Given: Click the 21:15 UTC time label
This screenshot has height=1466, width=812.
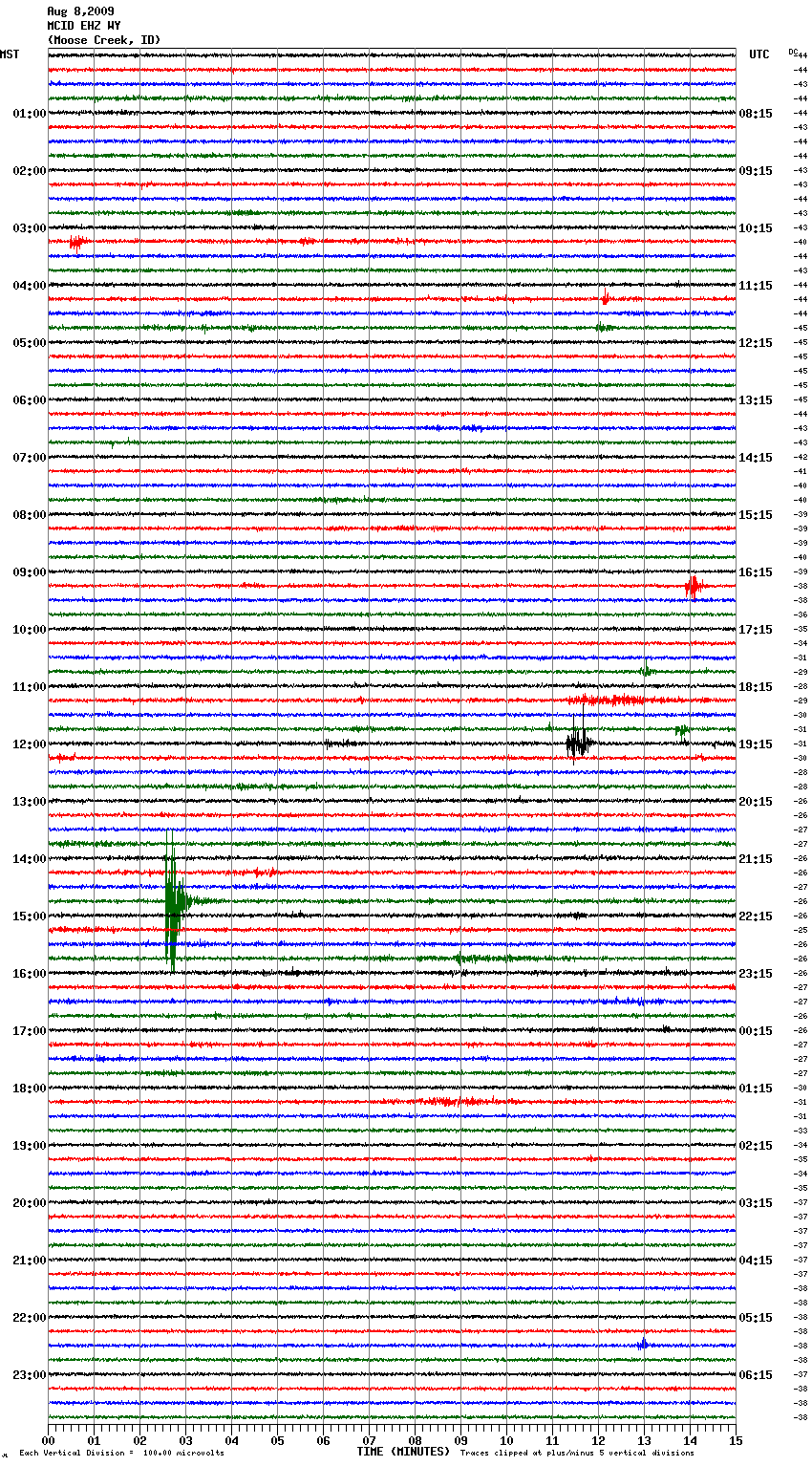Looking at the screenshot, I should point(756,859).
